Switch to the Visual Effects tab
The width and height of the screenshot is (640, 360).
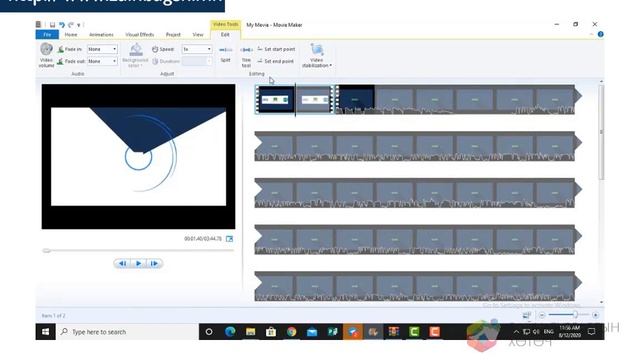pyautogui.click(x=140, y=35)
